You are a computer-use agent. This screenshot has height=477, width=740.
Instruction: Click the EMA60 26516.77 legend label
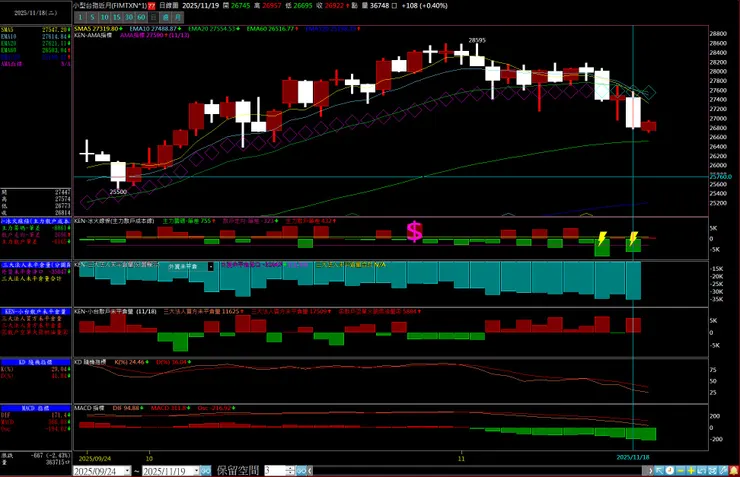272,29
